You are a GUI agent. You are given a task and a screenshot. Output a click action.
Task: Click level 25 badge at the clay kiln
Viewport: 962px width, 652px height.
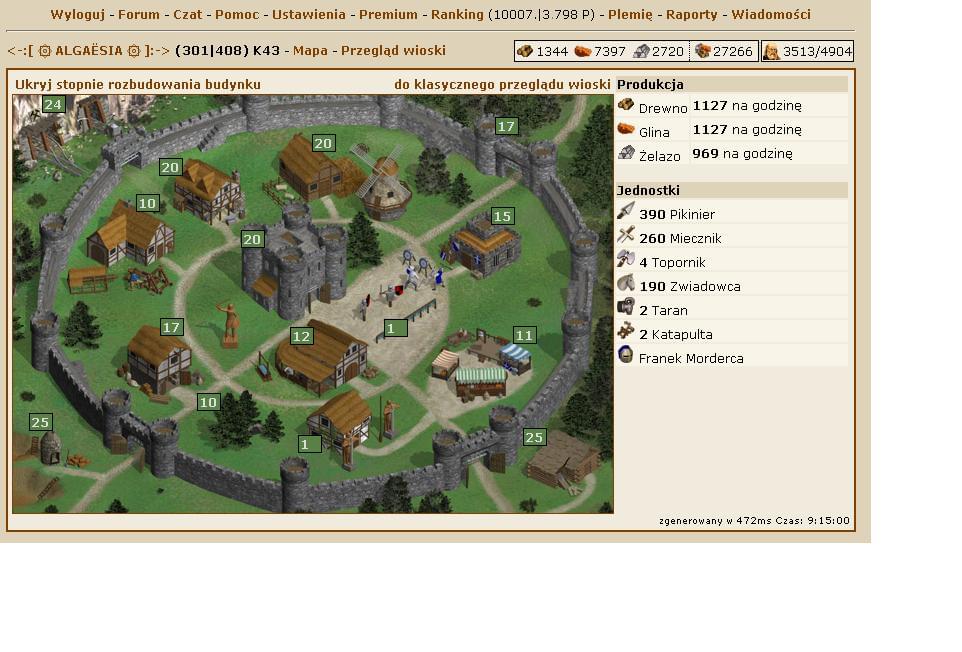(40, 422)
